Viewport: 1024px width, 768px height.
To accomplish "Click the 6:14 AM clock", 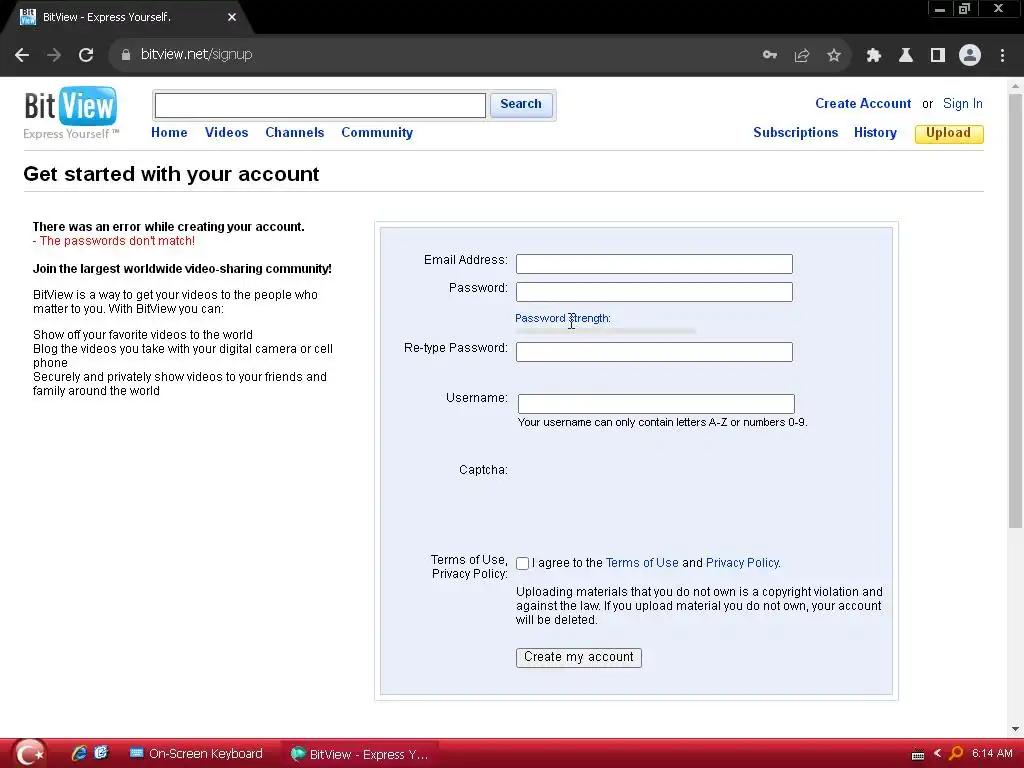I will [992, 754].
